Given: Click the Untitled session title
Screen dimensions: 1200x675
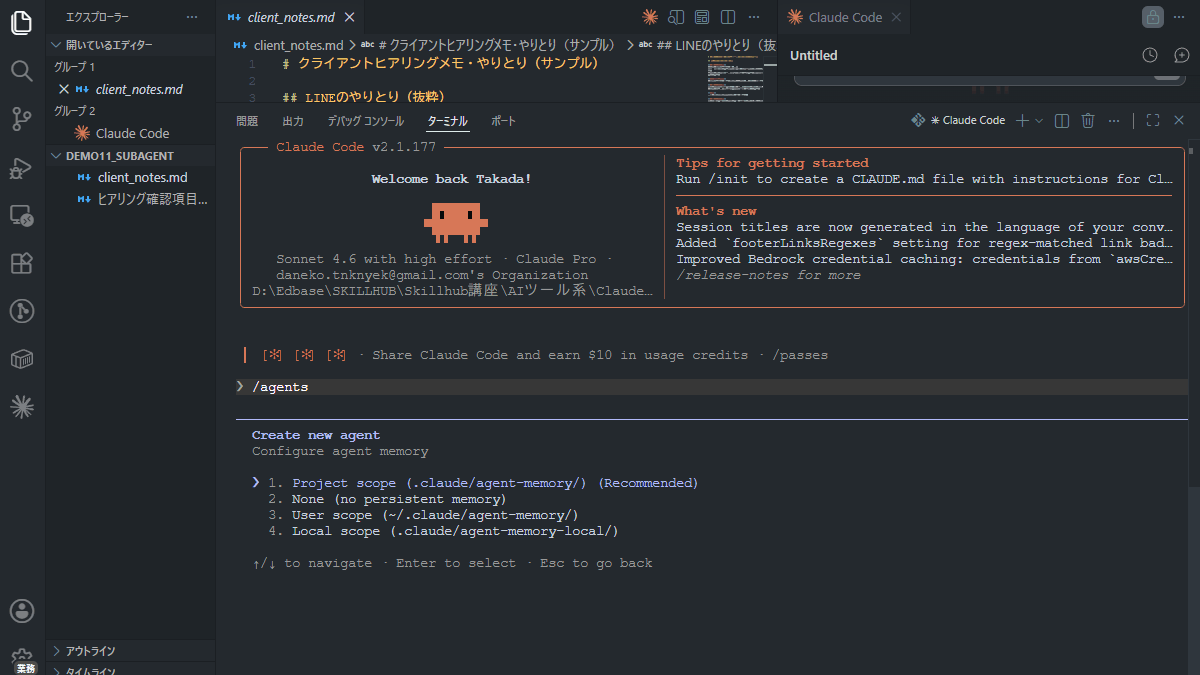Looking at the screenshot, I should pyautogui.click(x=814, y=55).
